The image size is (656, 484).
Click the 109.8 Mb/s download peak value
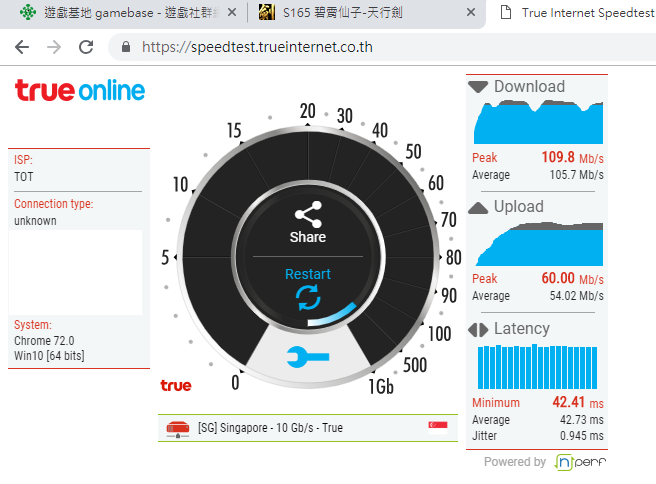click(572, 158)
